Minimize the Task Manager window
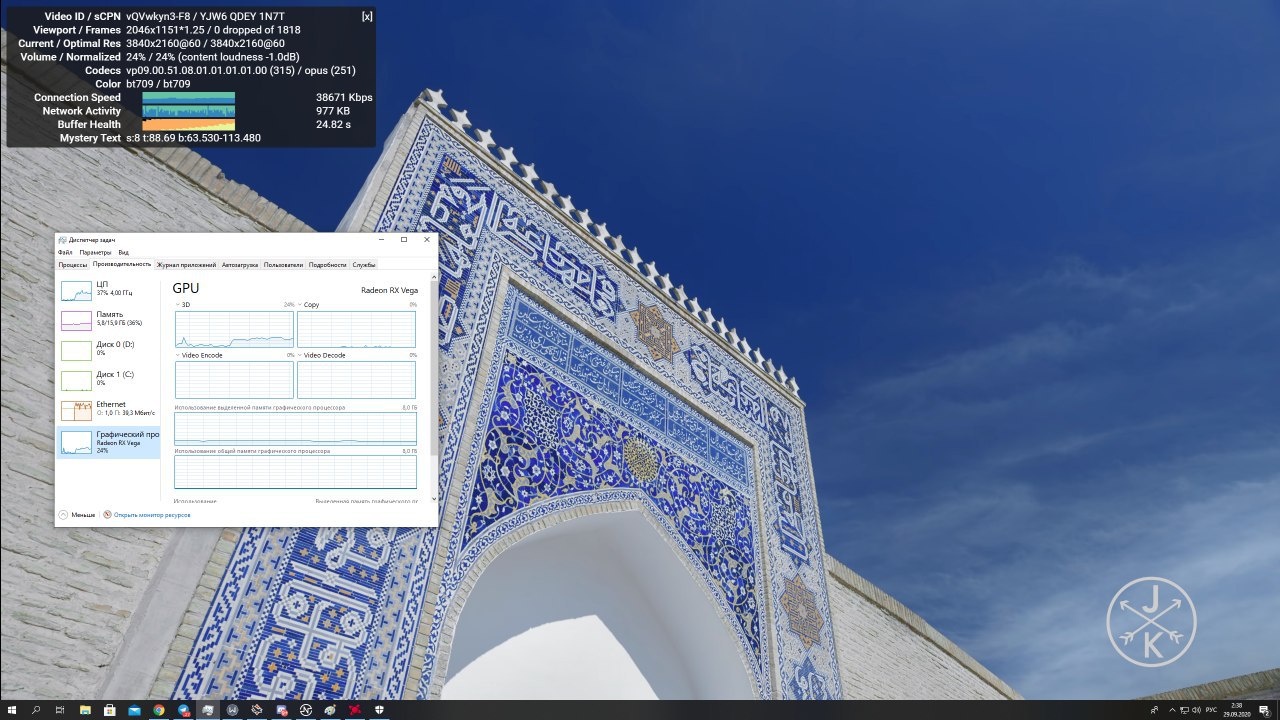Viewport: 1280px width, 720px height. 381,240
